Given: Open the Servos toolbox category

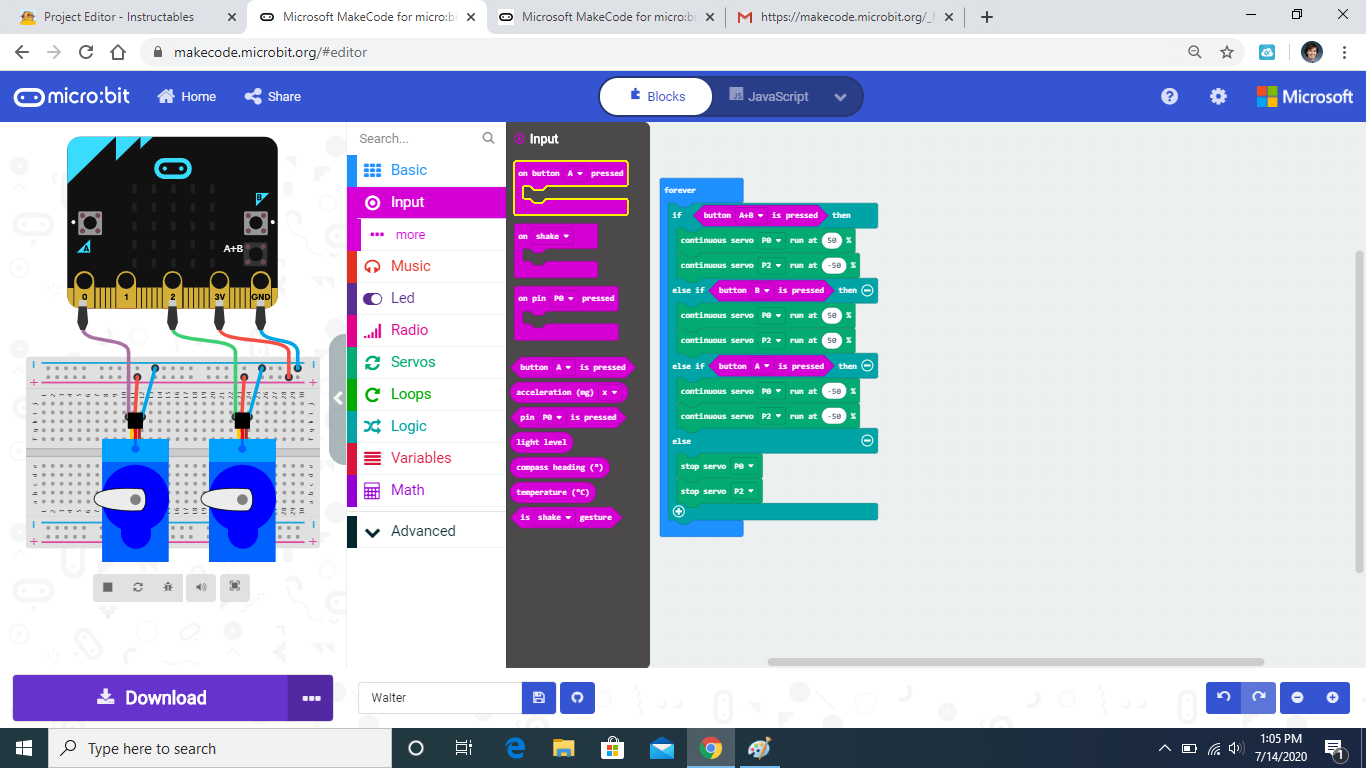Looking at the screenshot, I should [x=426, y=362].
